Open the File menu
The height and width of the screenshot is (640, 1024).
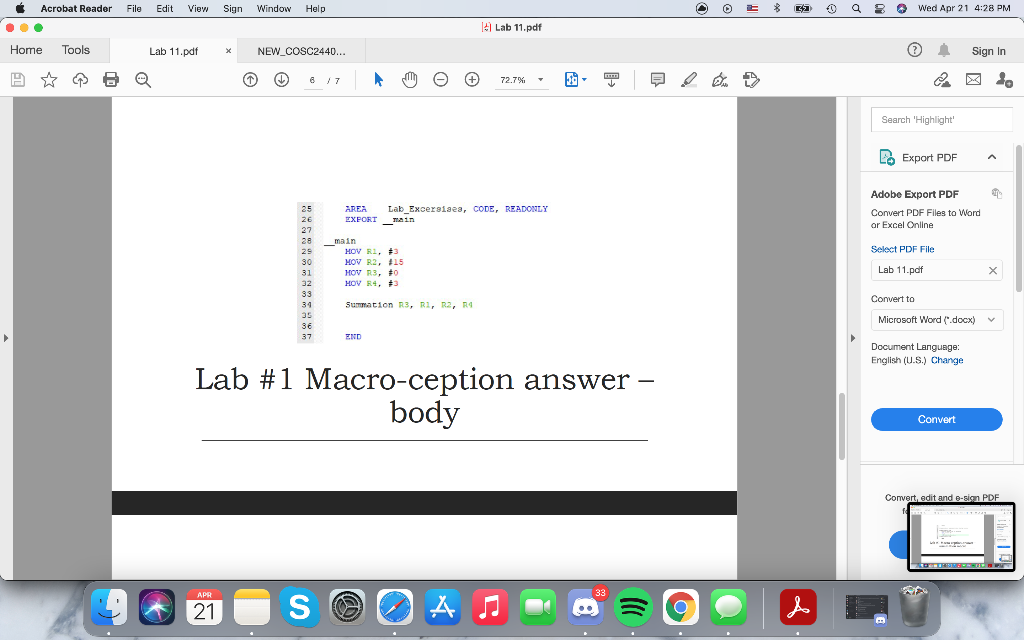click(134, 8)
